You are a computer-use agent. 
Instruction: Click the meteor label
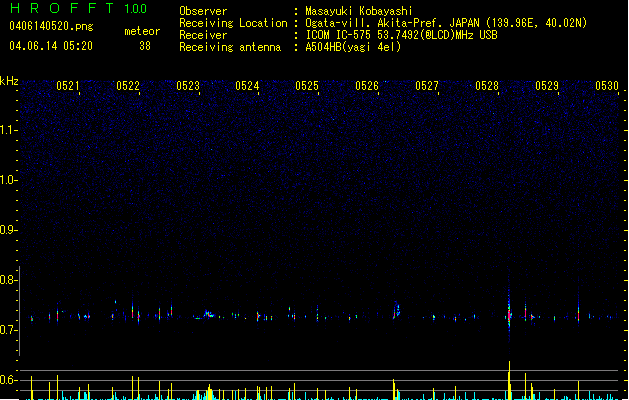coord(142,31)
